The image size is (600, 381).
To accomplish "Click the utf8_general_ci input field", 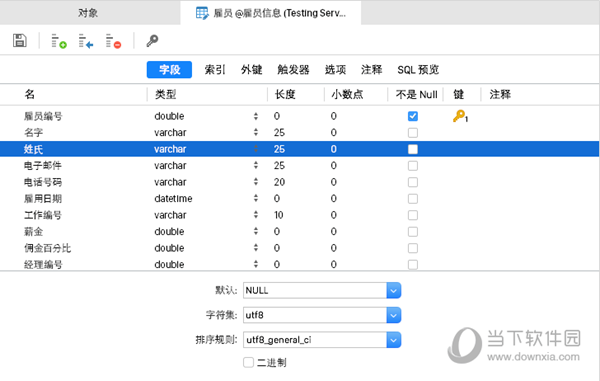I will tap(315, 340).
